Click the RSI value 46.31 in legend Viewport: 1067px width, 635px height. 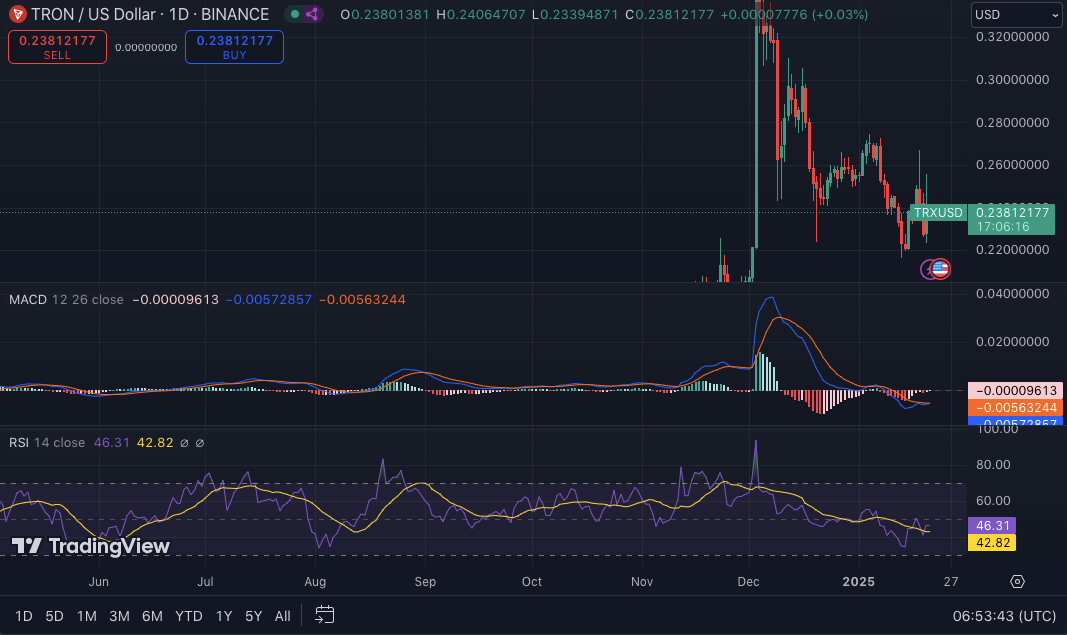click(112, 442)
